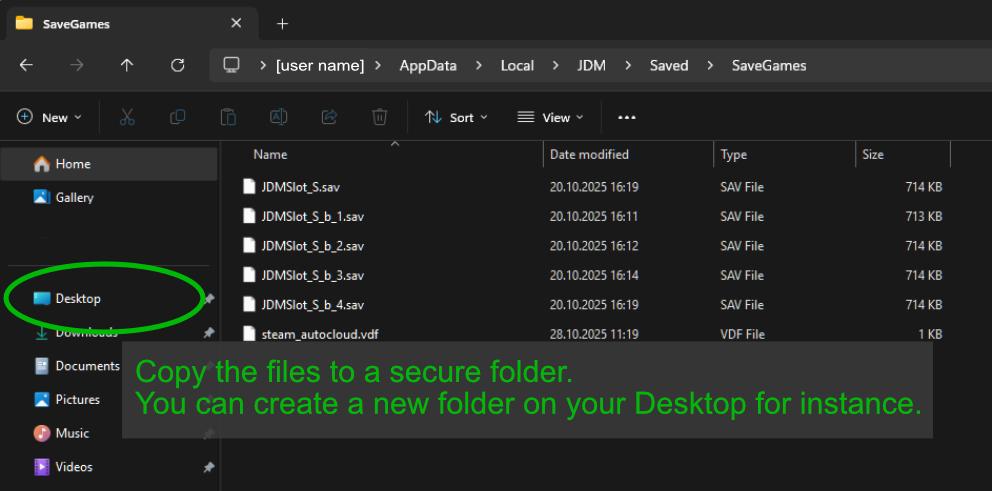Click the Delete trash can icon
This screenshot has height=491, width=992.
click(x=380, y=117)
